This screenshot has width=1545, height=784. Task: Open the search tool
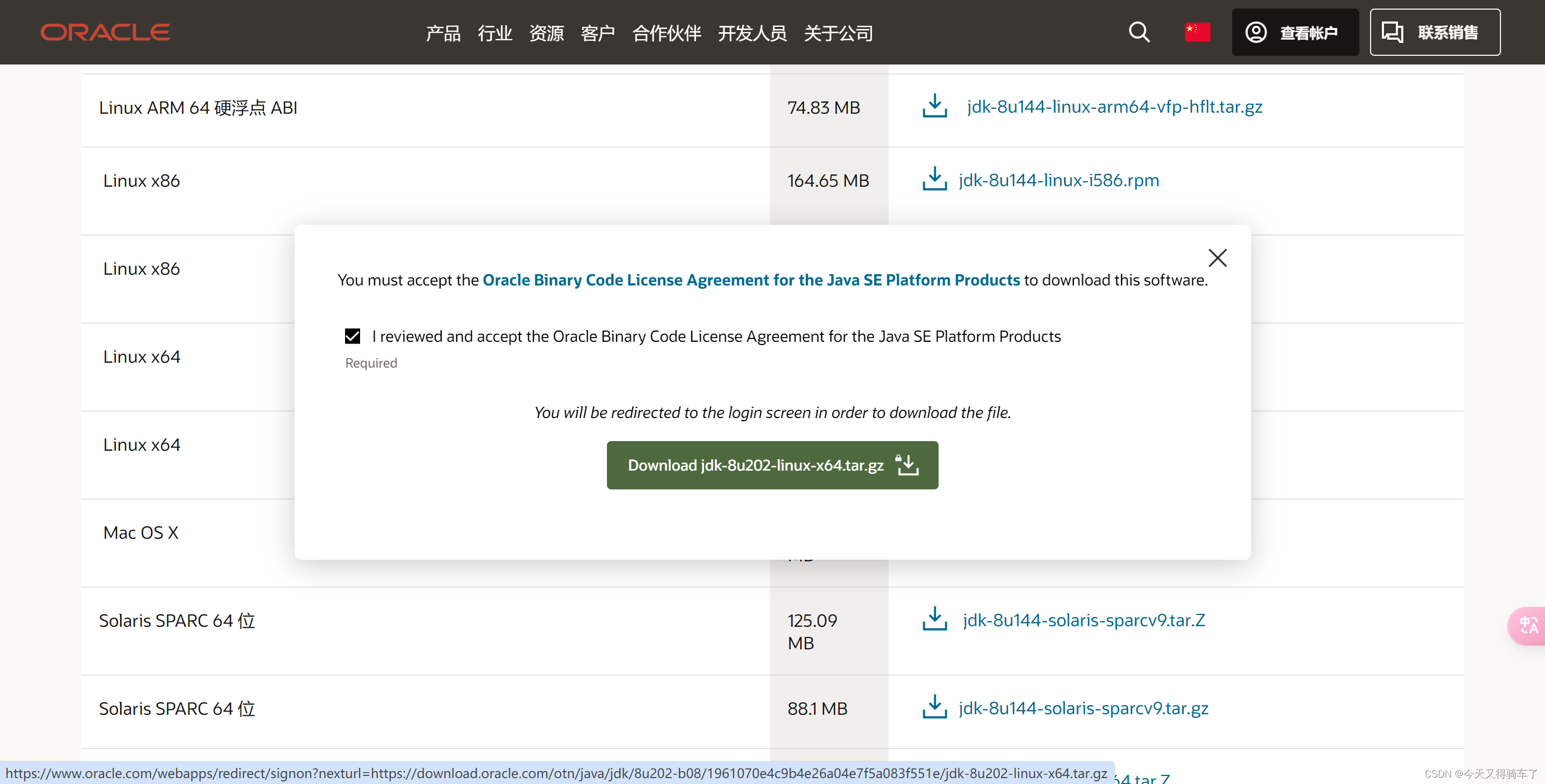point(1138,32)
